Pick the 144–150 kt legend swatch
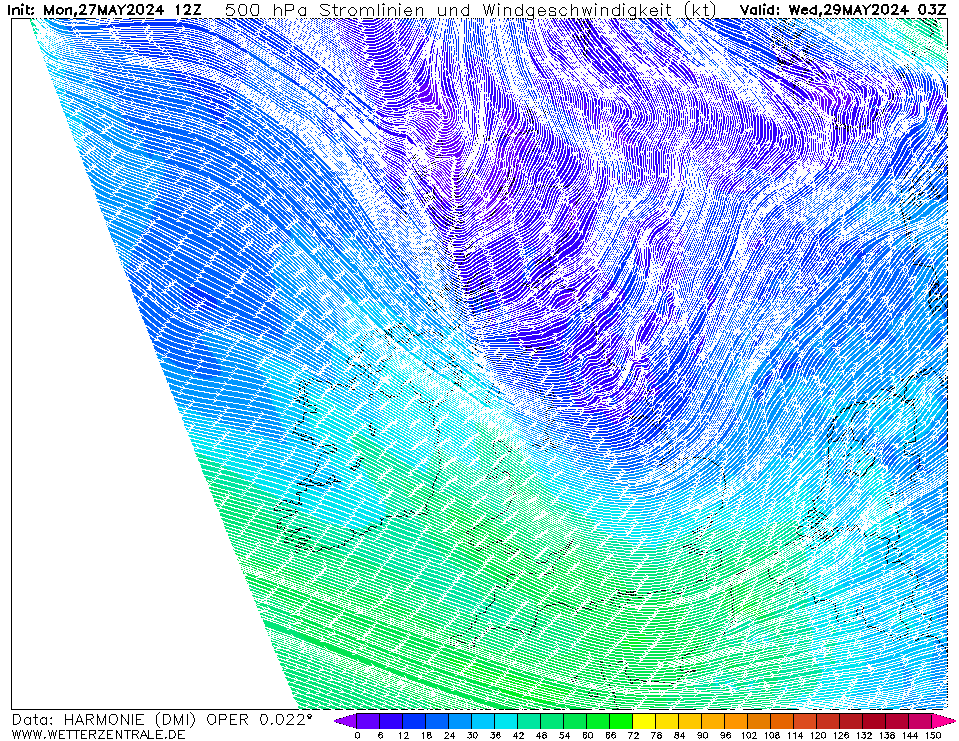 (x=921, y=721)
